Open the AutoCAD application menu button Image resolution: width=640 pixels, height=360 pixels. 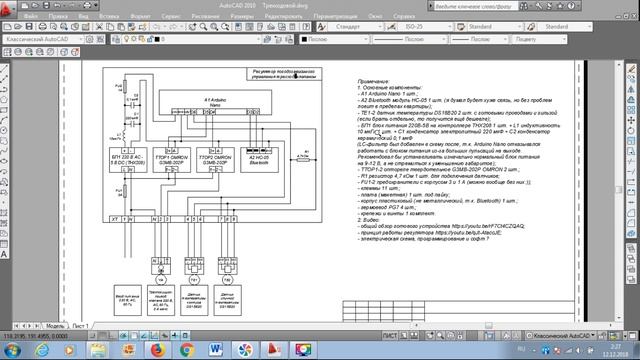click(x=7, y=9)
